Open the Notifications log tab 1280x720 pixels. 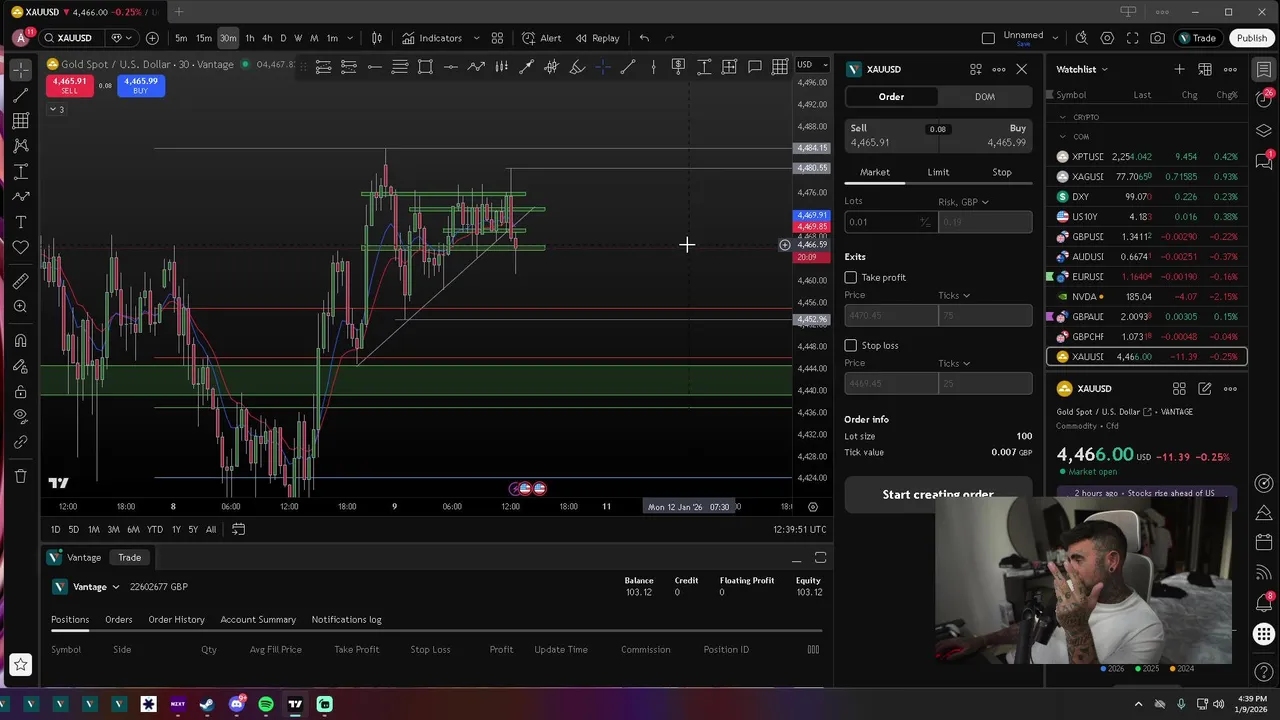point(346,620)
